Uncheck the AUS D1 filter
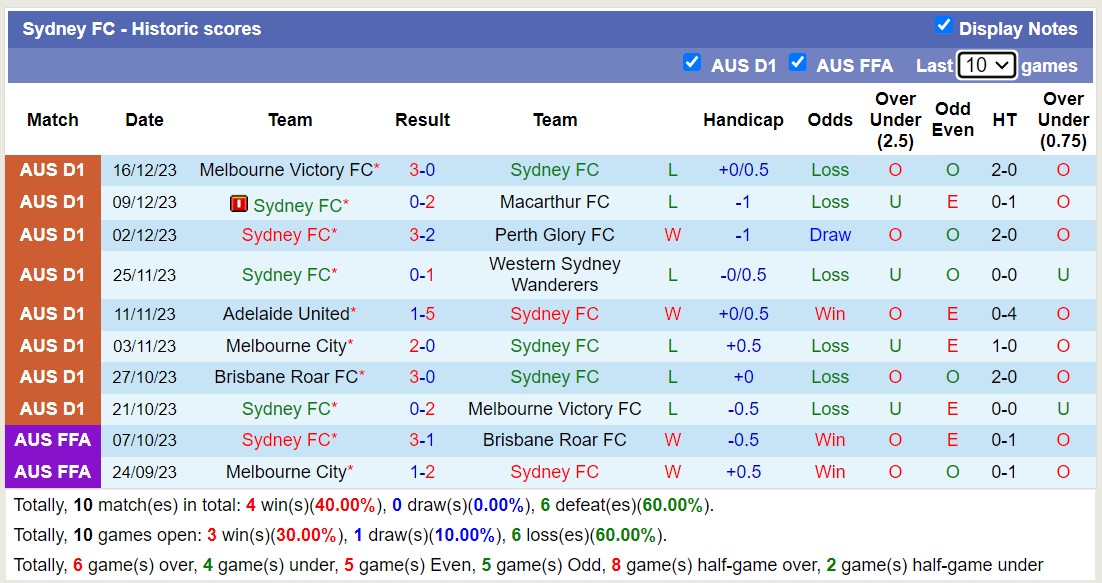 (692, 62)
